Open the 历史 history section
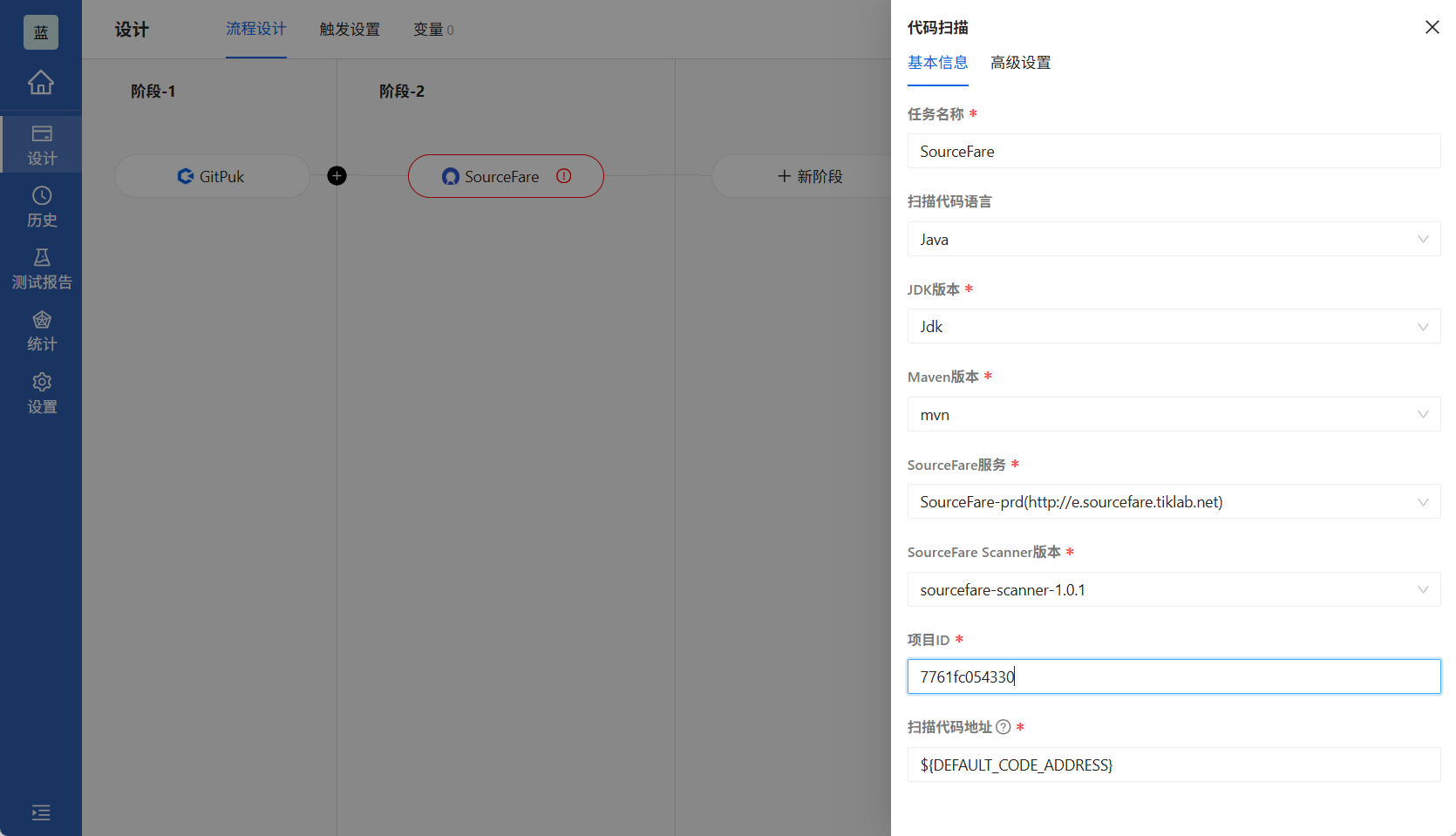Viewport: 1456px width, 836px height. click(41, 207)
